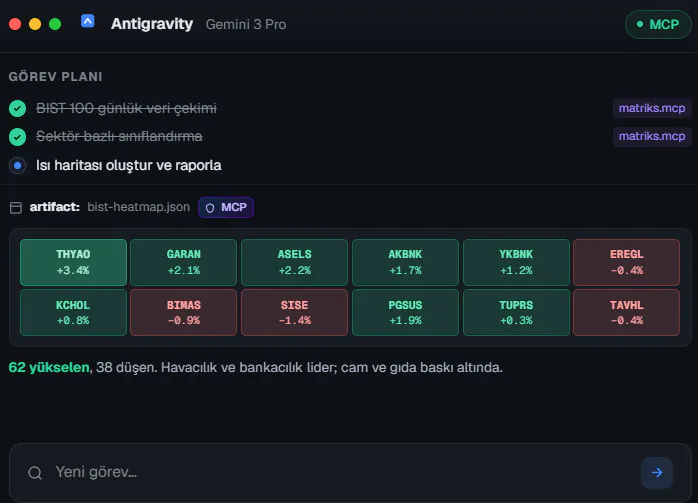Open the bist-heatmap.json artifact
Image resolution: width=698 pixels, height=503 pixels.
138,207
